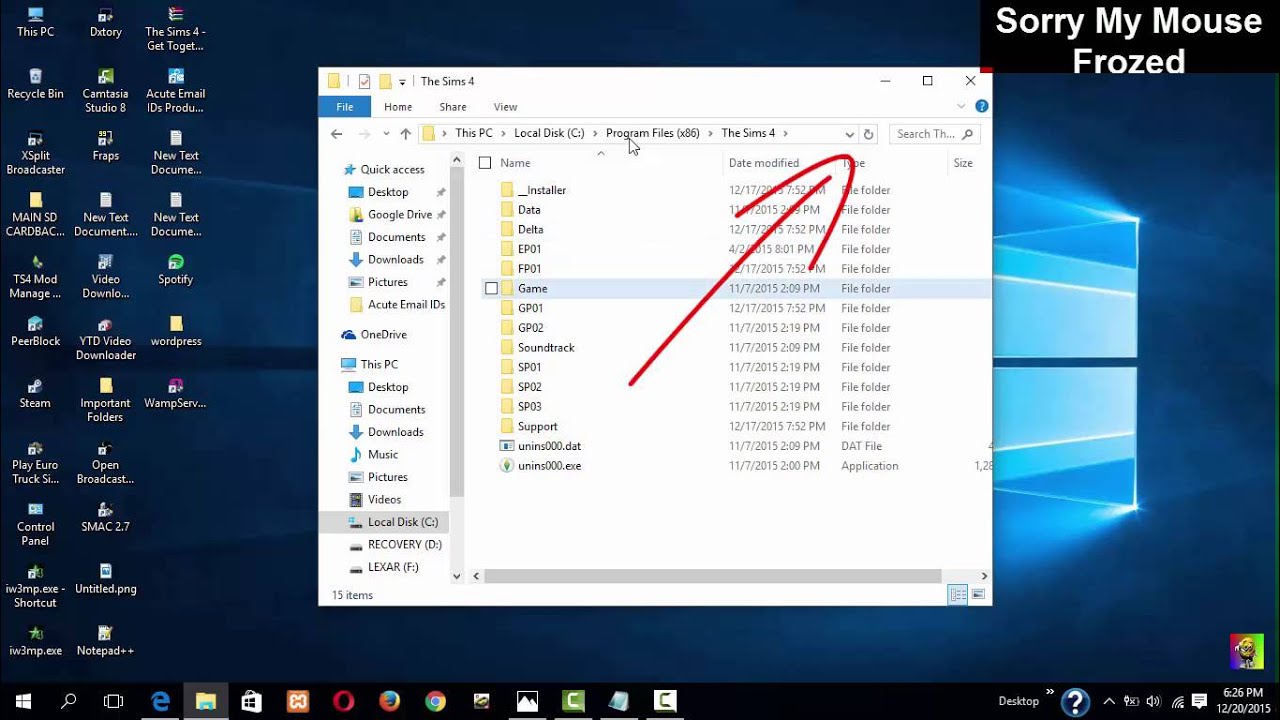The height and width of the screenshot is (720, 1280).
Task: Open the Quick Access Toolbar customize dropdown
Action: [x=402, y=82]
